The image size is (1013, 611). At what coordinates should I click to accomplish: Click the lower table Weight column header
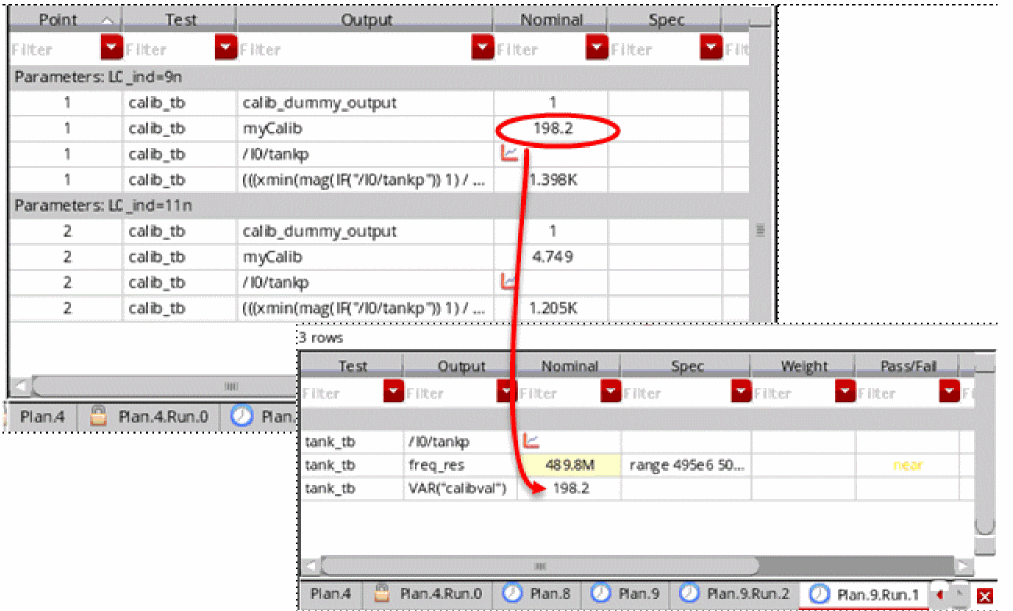(803, 366)
